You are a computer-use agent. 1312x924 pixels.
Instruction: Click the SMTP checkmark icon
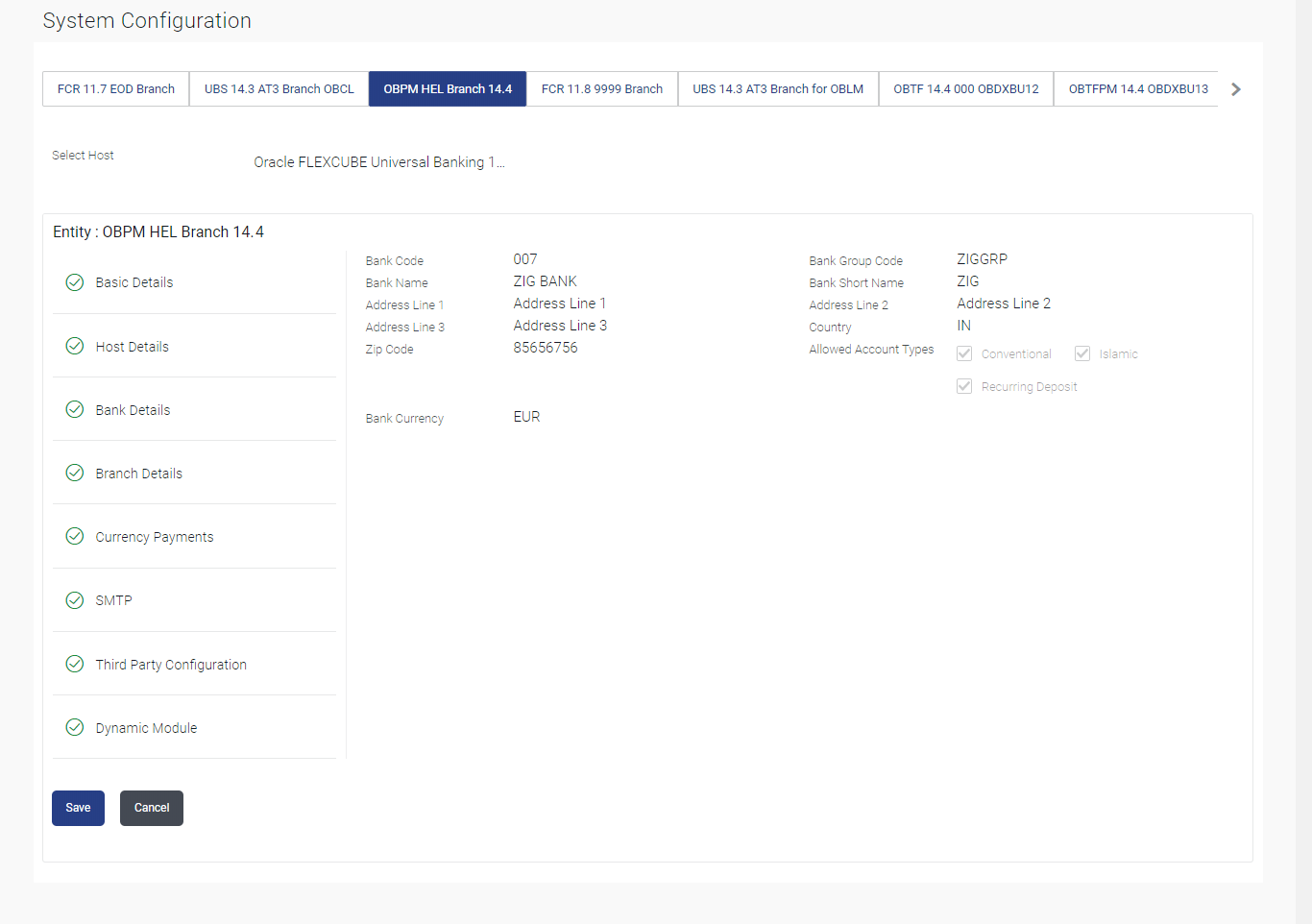click(x=75, y=600)
